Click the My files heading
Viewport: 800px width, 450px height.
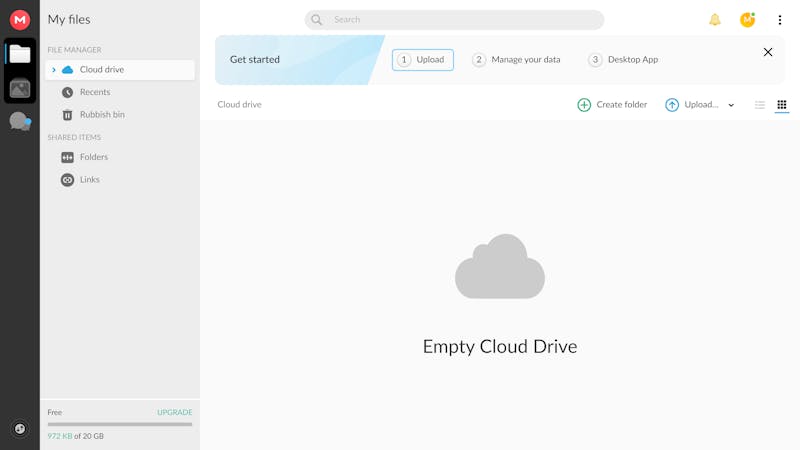coord(69,19)
